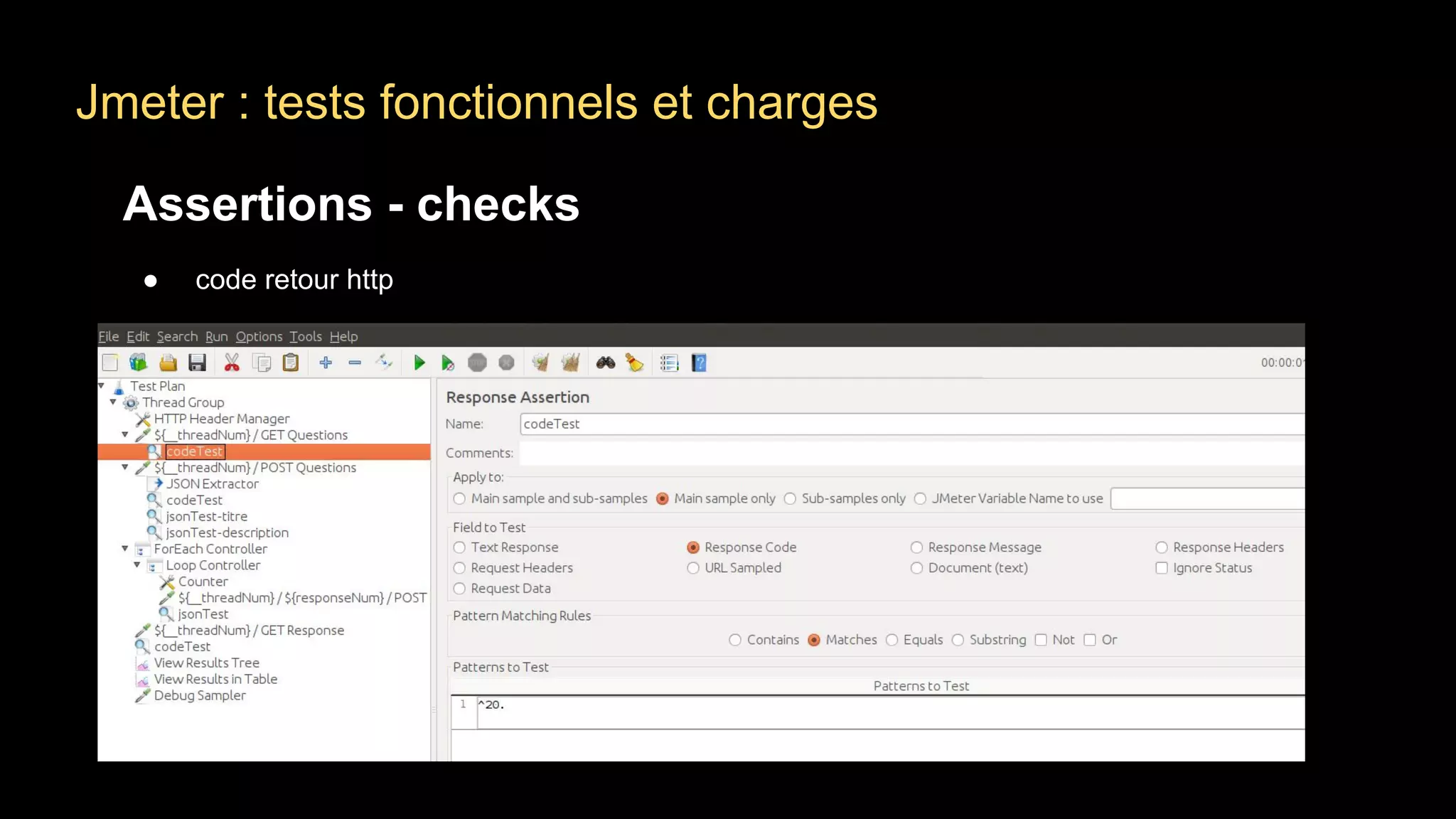Screen dimensions: 1456x819
Task: Open the Run menu
Action: (x=217, y=337)
